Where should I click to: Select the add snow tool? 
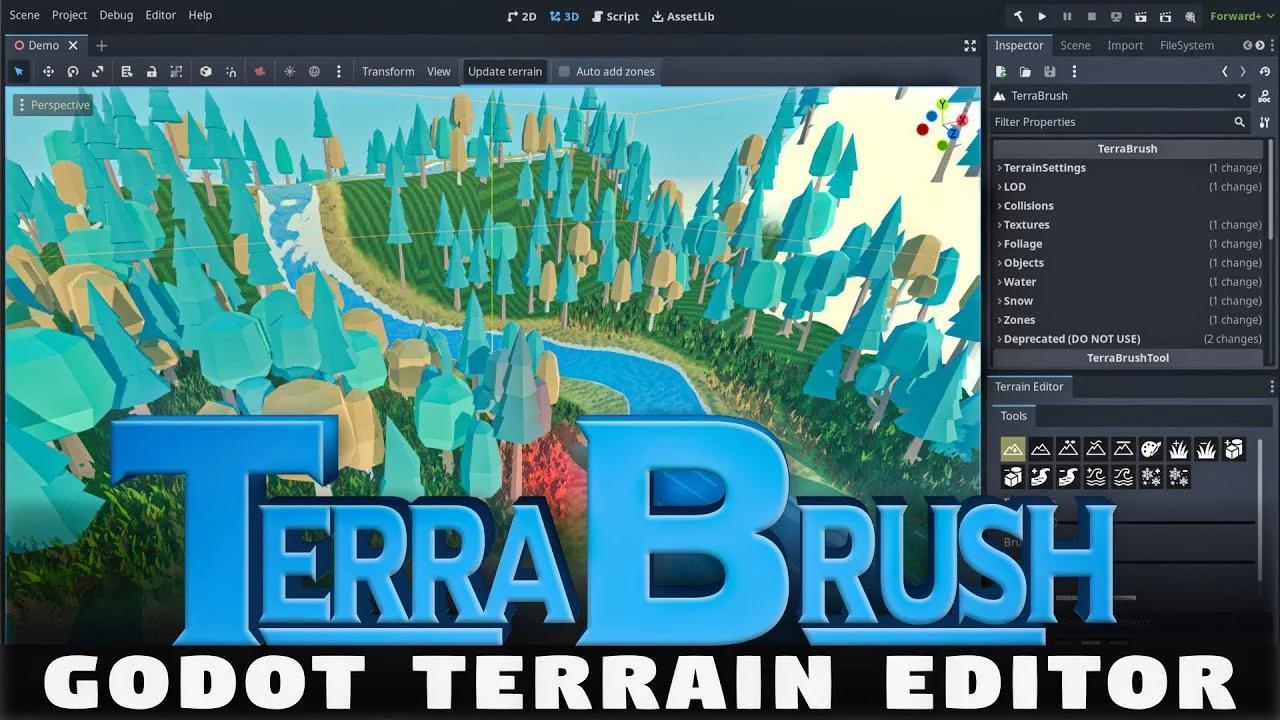click(1150, 478)
